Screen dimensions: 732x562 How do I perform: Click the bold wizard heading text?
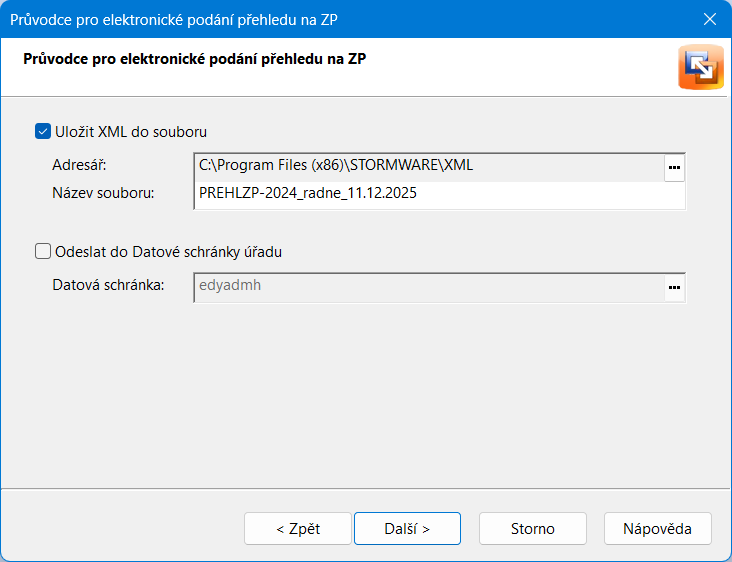[x=194, y=59]
